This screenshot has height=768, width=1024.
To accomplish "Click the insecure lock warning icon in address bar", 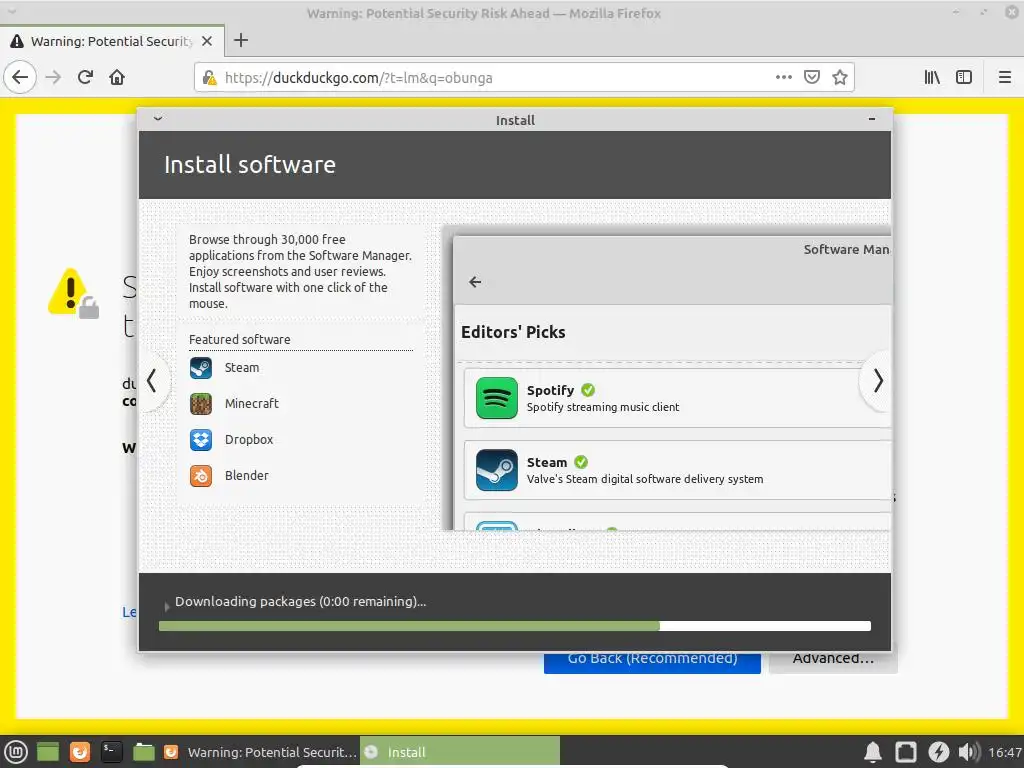I will click(210, 78).
